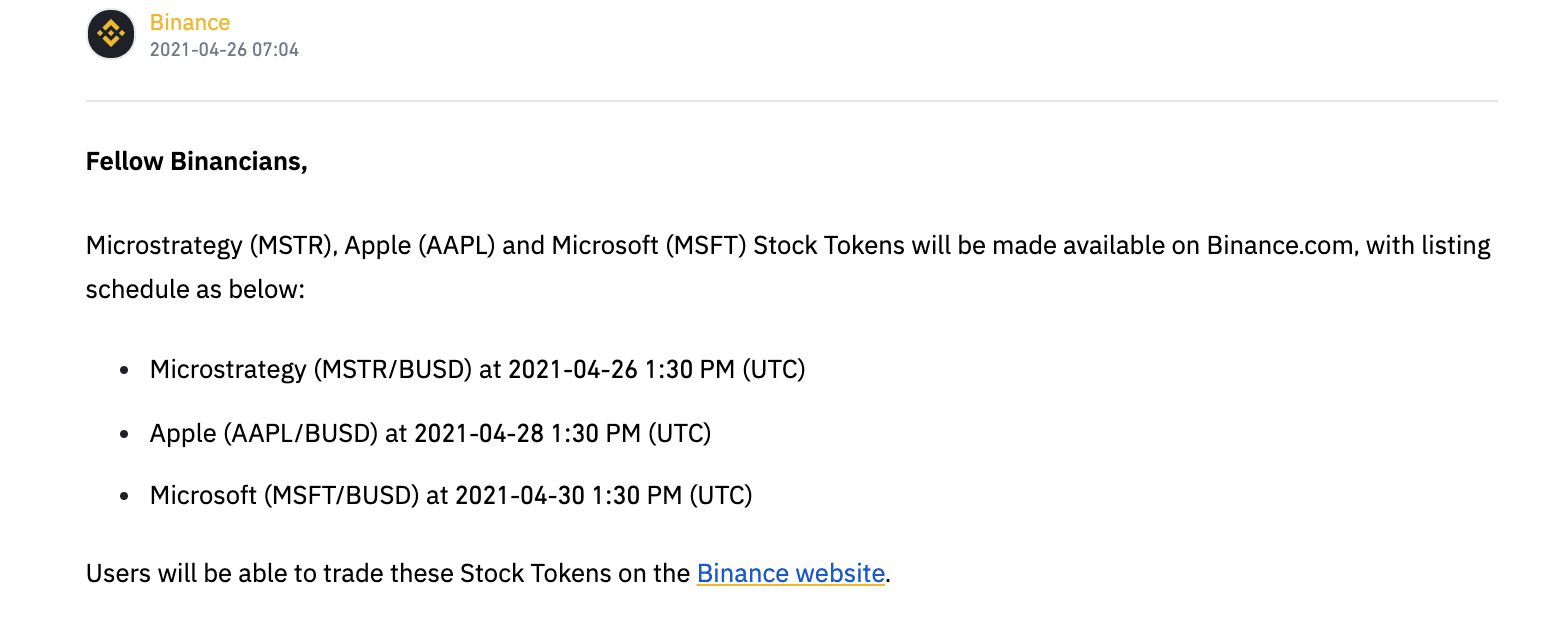This screenshot has width=1560, height=626.
Task: Click the Binance logo avatar icon
Action: point(111,35)
